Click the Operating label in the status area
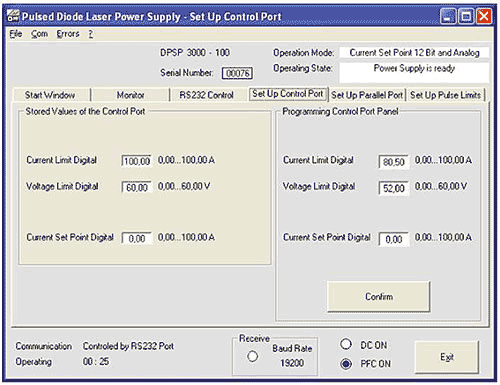500x385 pixels. pyautogui.click(x=34, y=362)
